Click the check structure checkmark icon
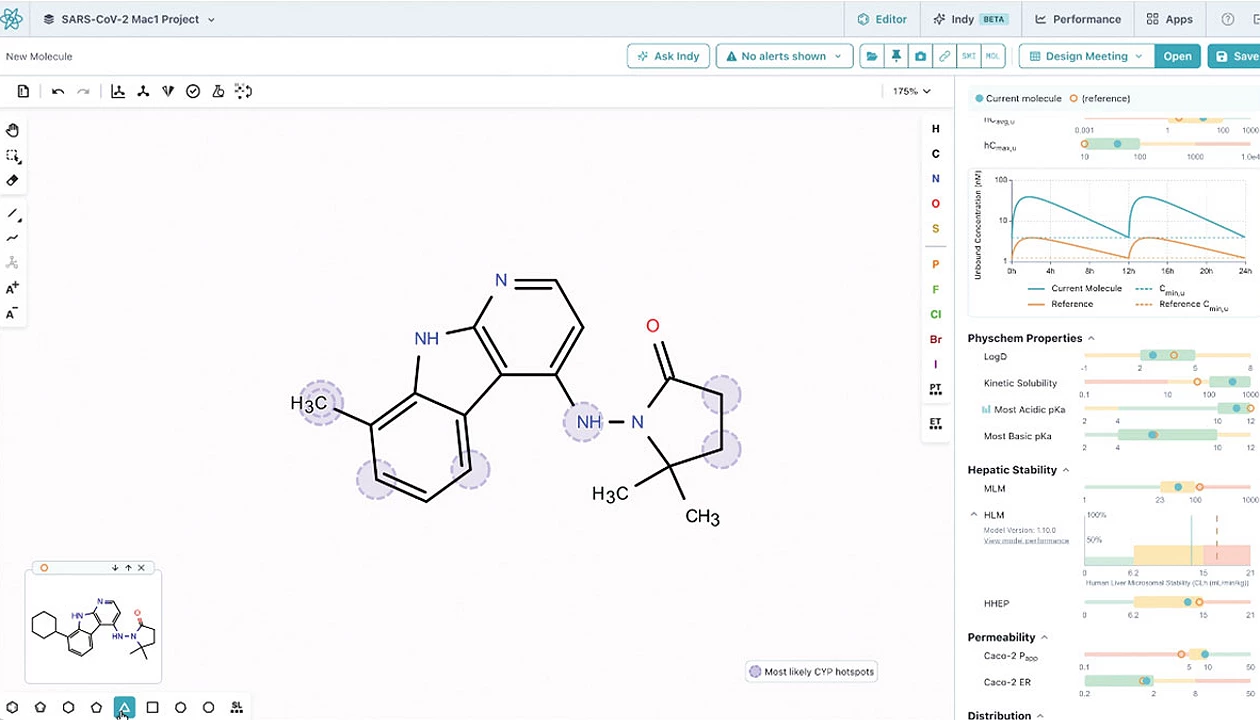Screen dimensions: 1260x720 [x=193, y=91]
